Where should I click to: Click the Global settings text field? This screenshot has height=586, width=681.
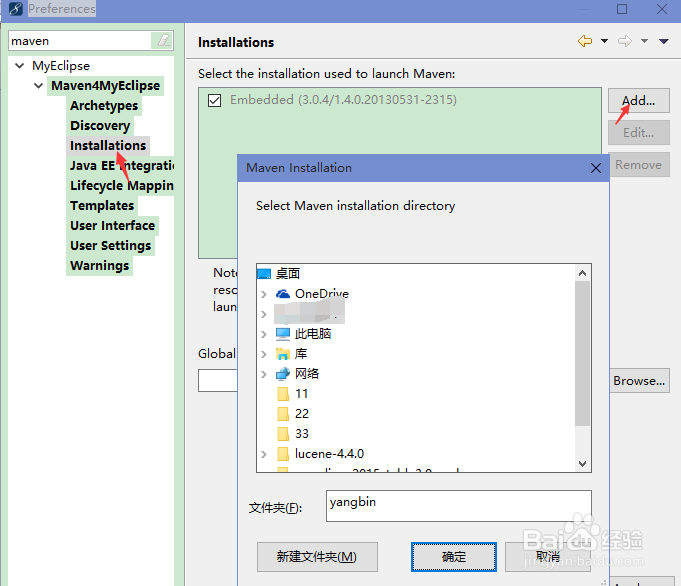[x=218, y=381]
